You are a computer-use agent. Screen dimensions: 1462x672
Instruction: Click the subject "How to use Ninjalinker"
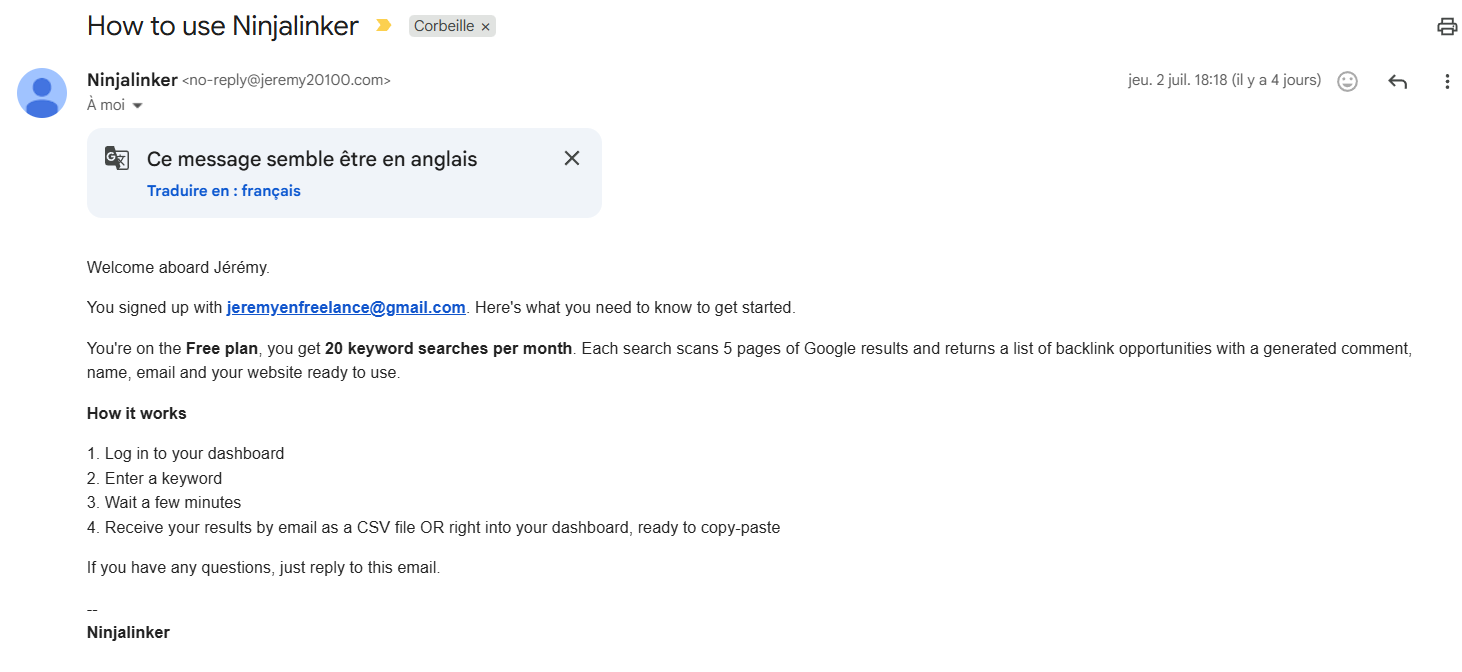click(223, 26)
